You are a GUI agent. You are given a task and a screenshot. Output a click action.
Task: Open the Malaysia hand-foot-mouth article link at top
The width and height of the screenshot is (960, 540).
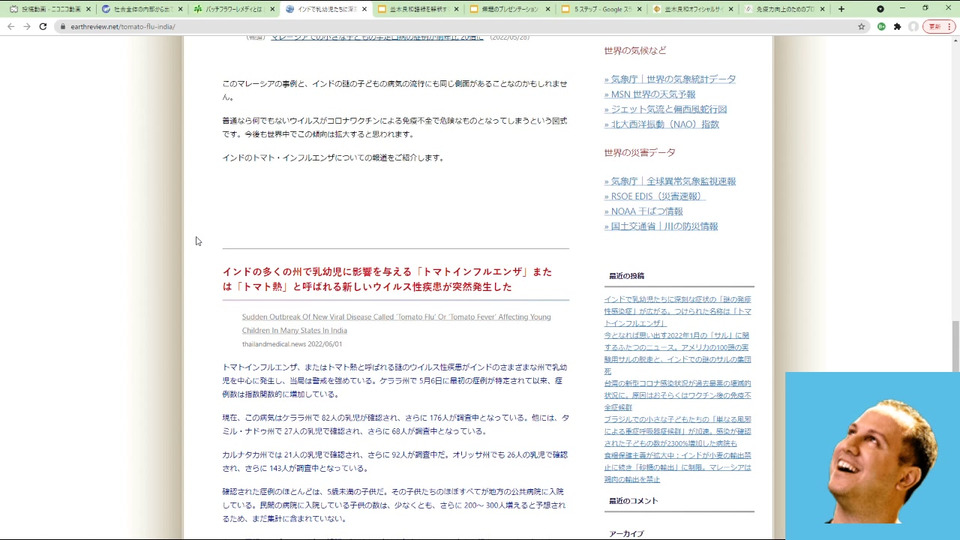[377, 38]
